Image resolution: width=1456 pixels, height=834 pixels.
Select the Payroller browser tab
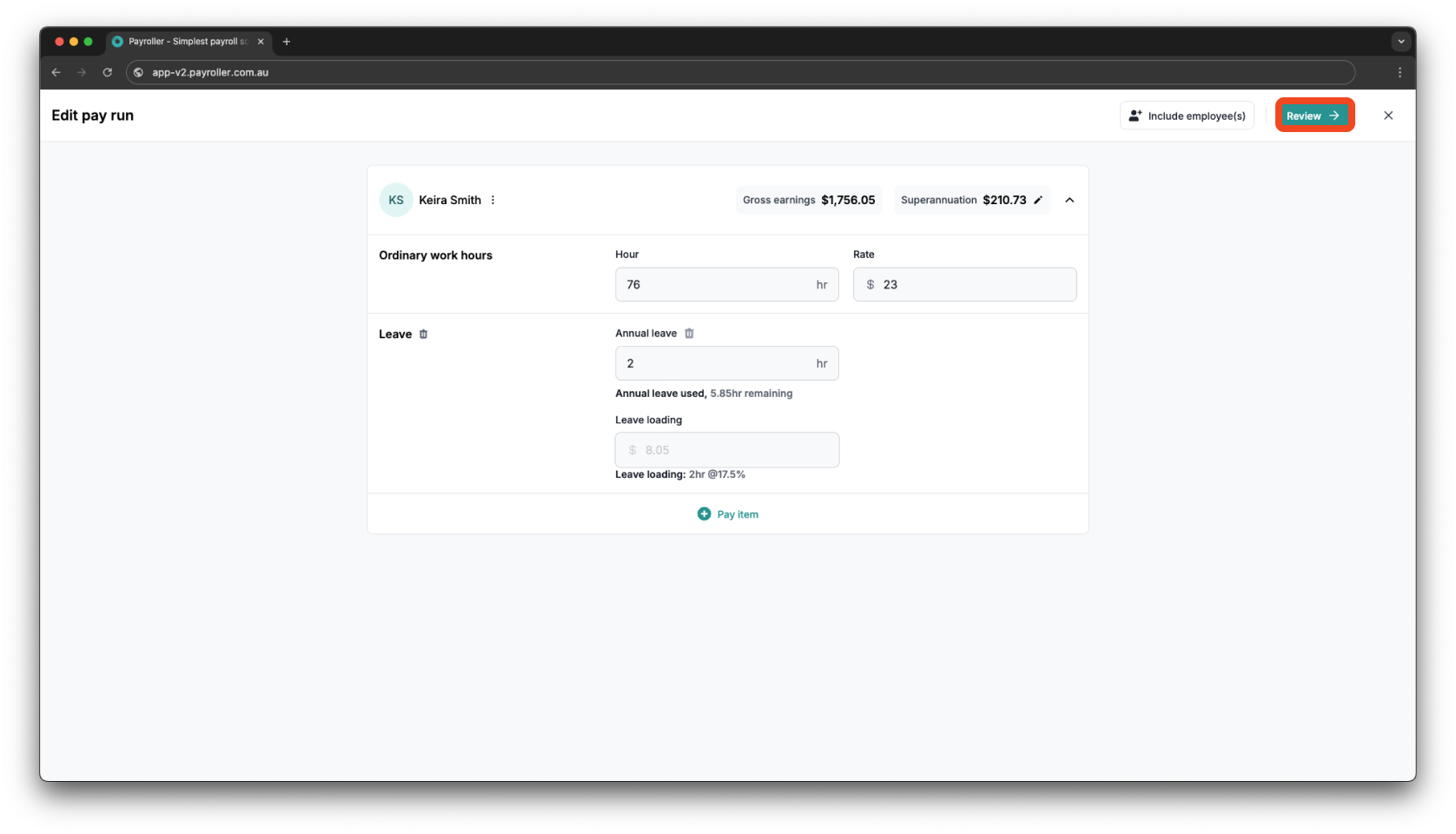point(188,41)
